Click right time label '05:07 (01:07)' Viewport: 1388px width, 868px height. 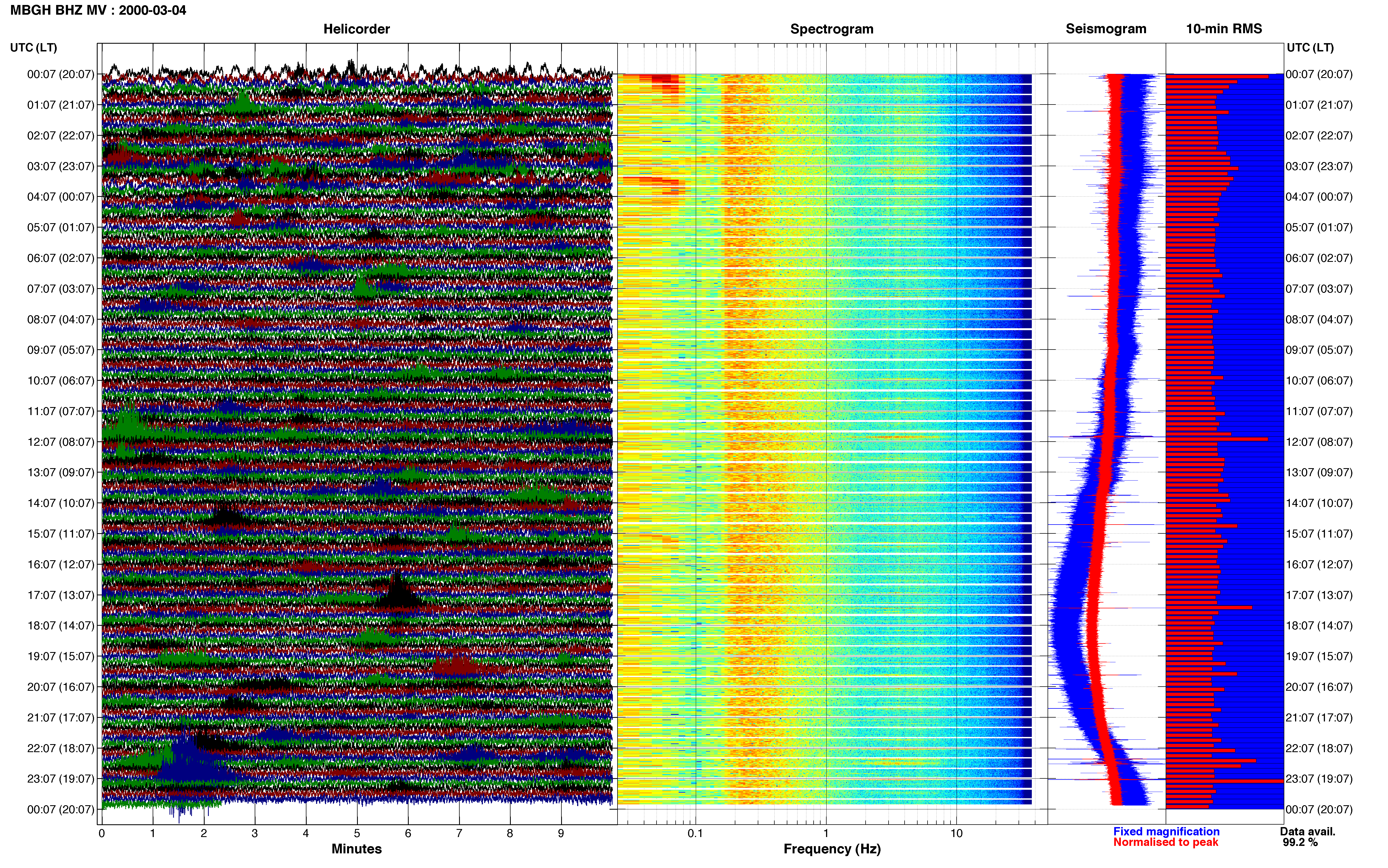pos(1319,228)
